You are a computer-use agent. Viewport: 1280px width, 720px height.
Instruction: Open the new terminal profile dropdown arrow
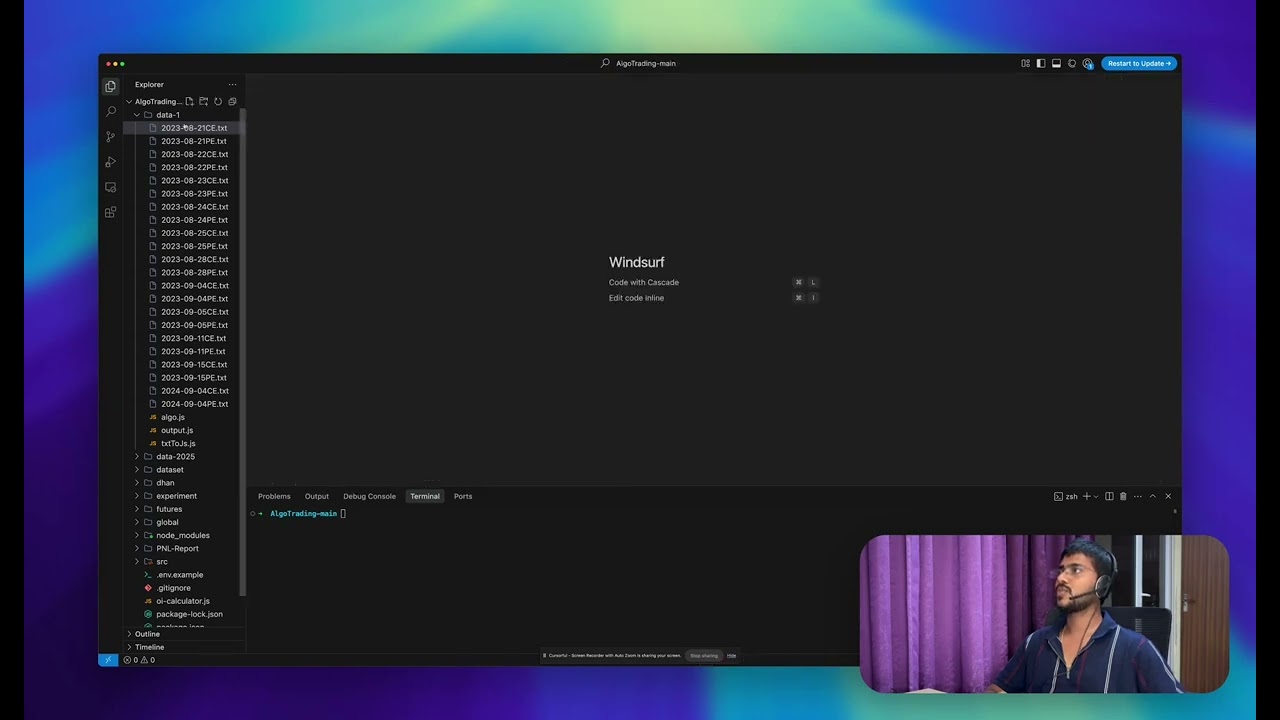click(1096, 496)
